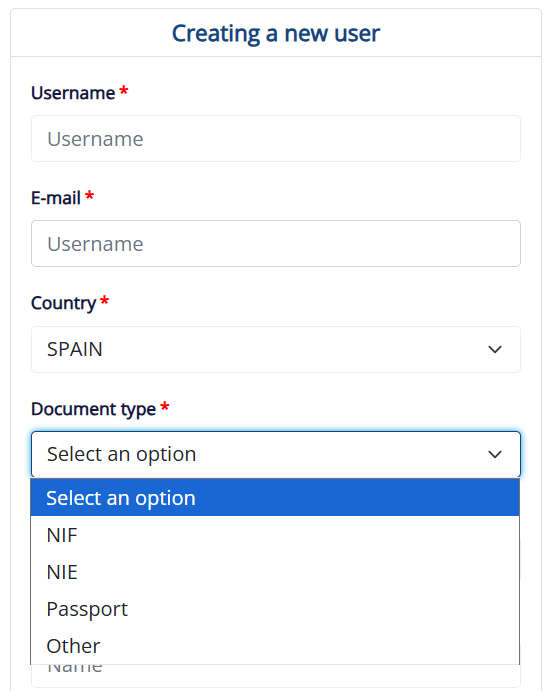Click the Country field label
The height and width of the screenshot is (691, 555).
[63, 303]
